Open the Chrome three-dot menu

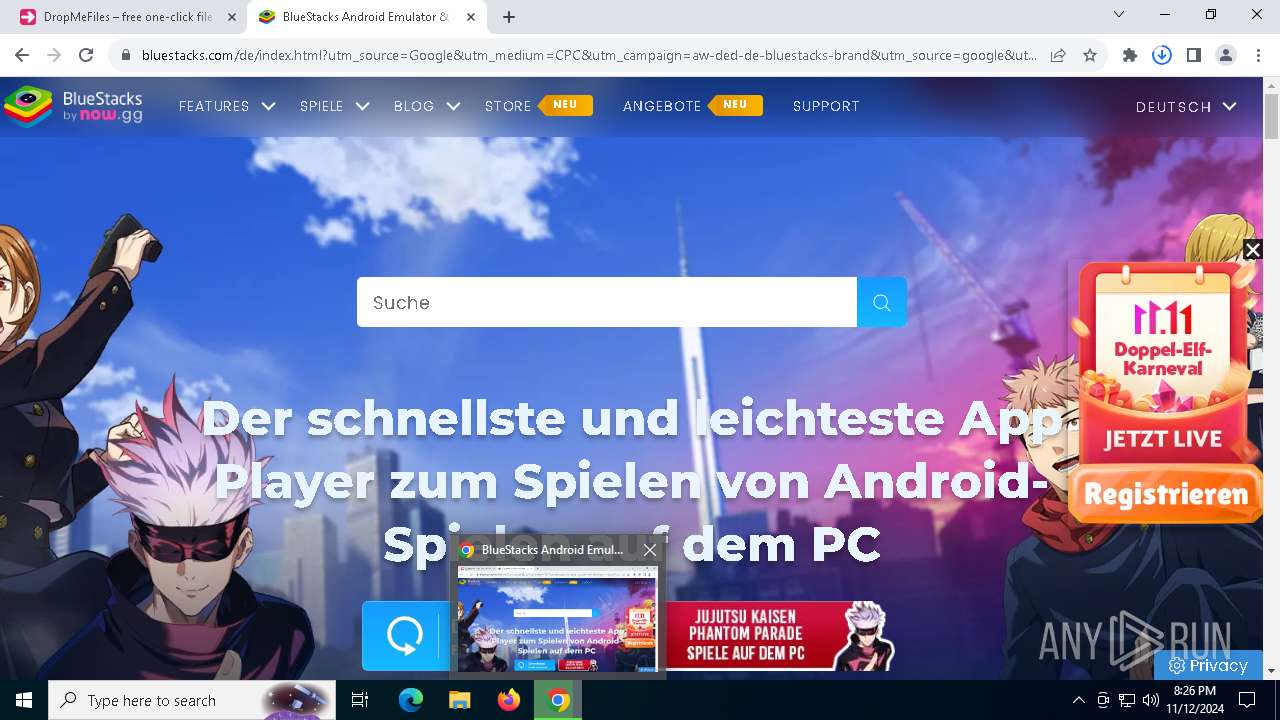click(x=1257, y=55)
